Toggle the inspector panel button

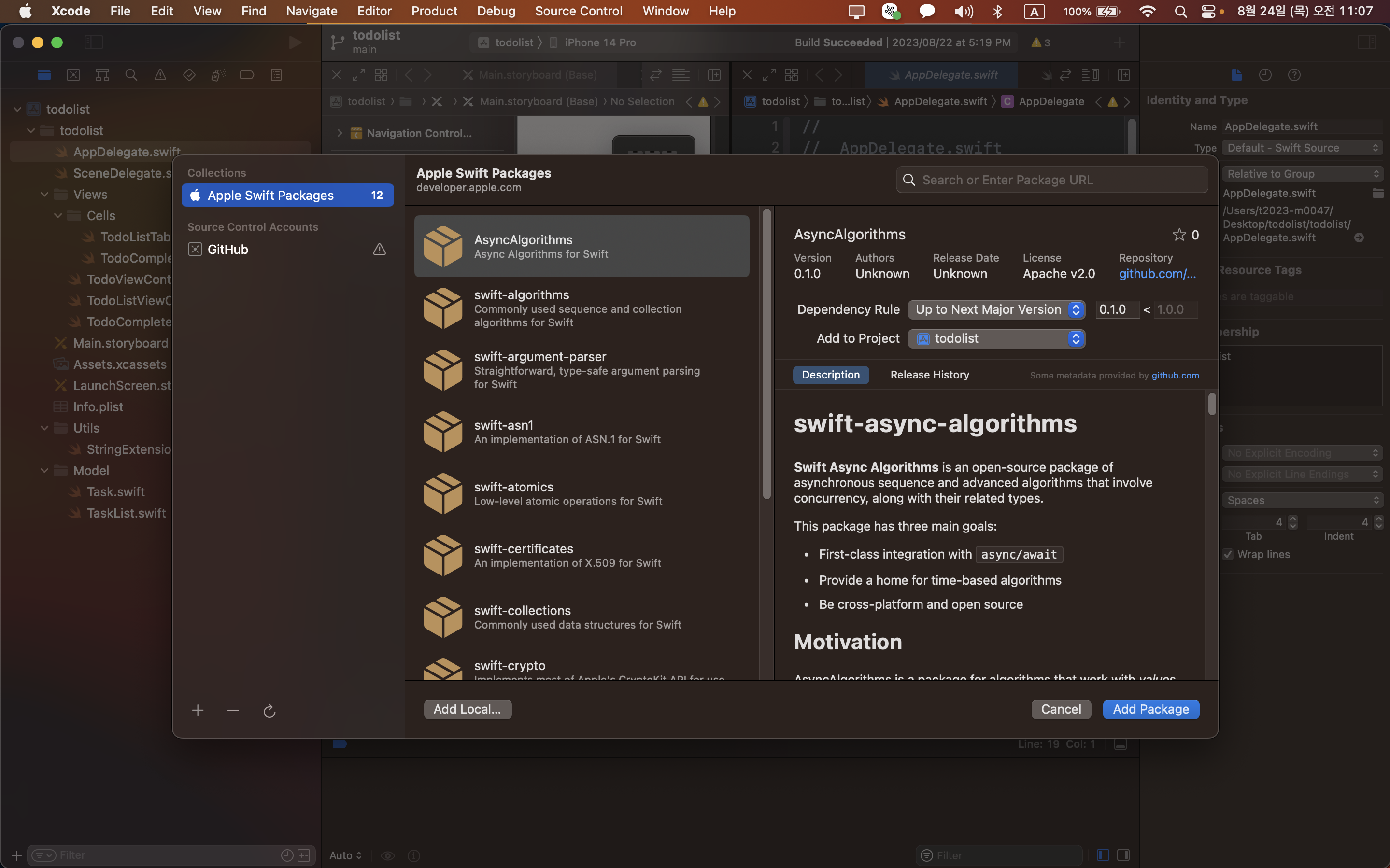pyautogui.click(x=1366, y=42)
